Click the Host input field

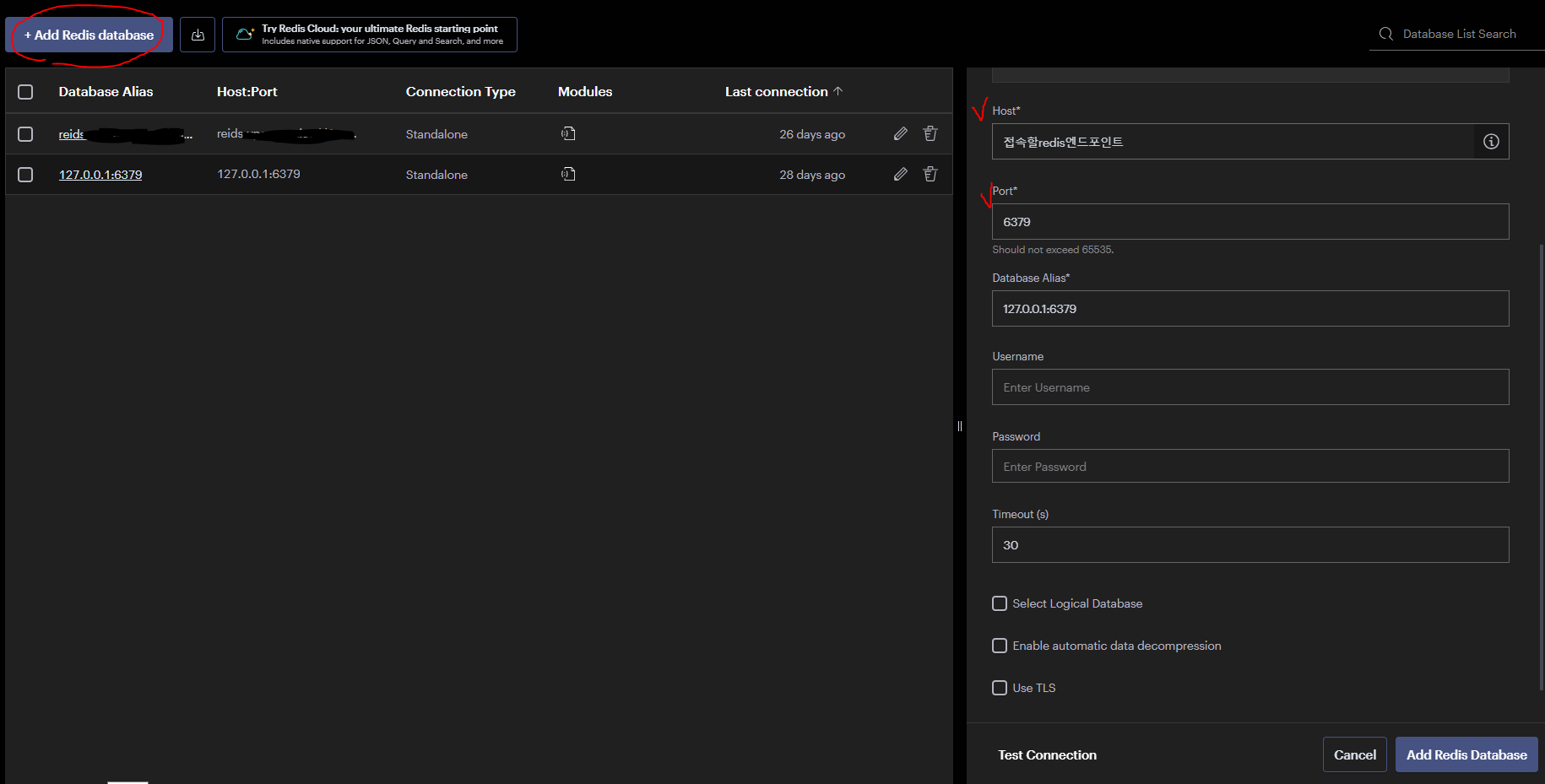(1233, 142)
